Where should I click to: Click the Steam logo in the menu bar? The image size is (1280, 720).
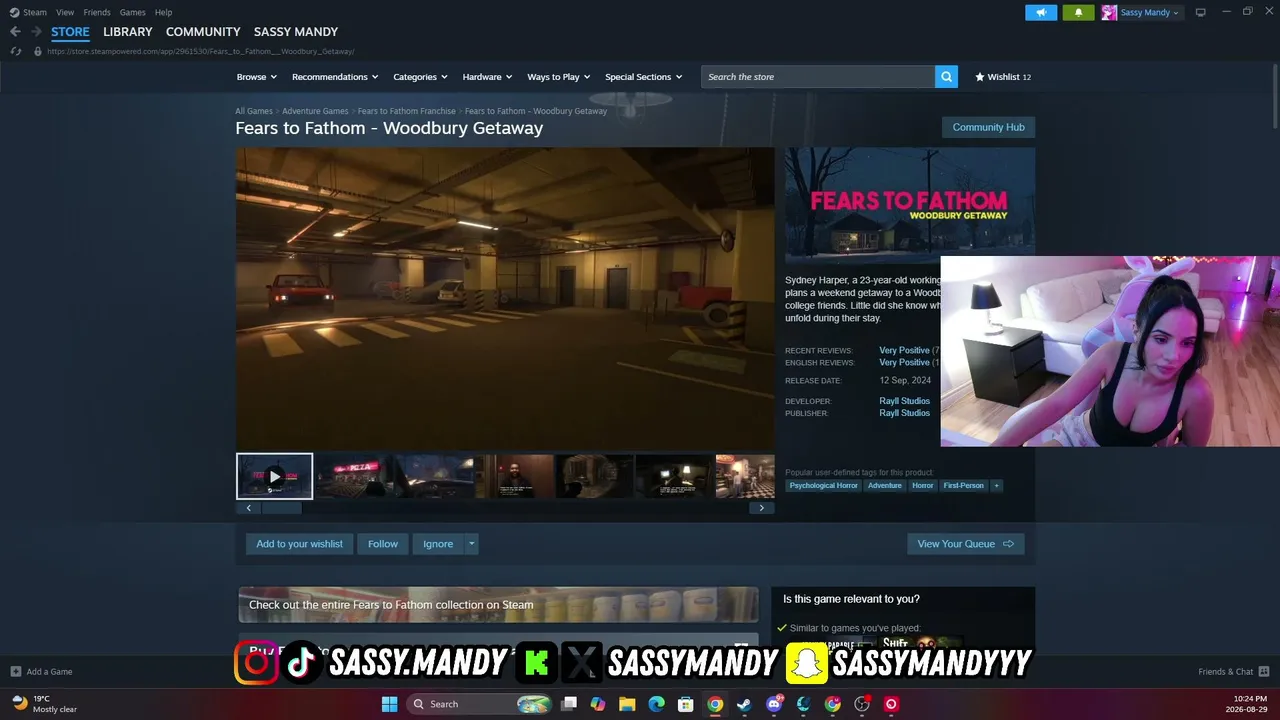pyautogui.click(x=14, y=12)
